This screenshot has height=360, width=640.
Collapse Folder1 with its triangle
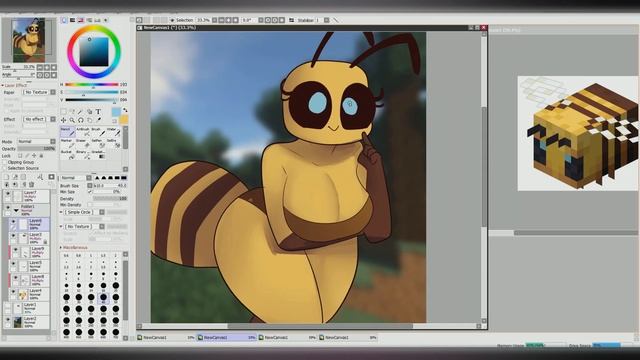coord(16,211)
